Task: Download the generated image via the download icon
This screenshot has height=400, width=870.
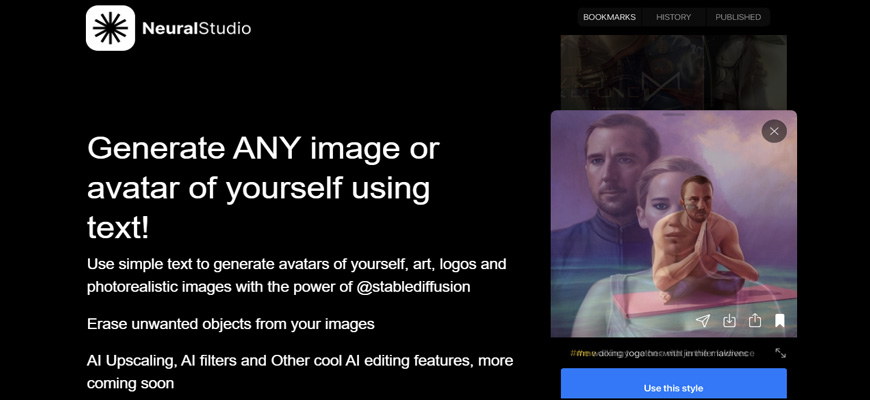Action: [729, 321]
